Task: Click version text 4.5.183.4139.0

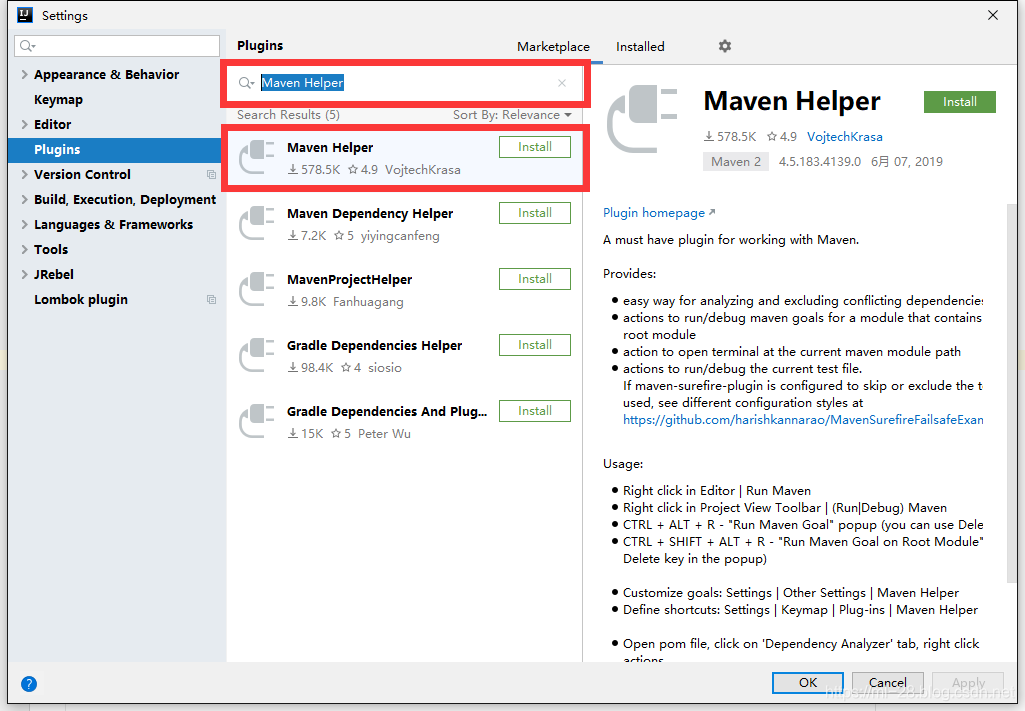Action: tap(820, 161)
